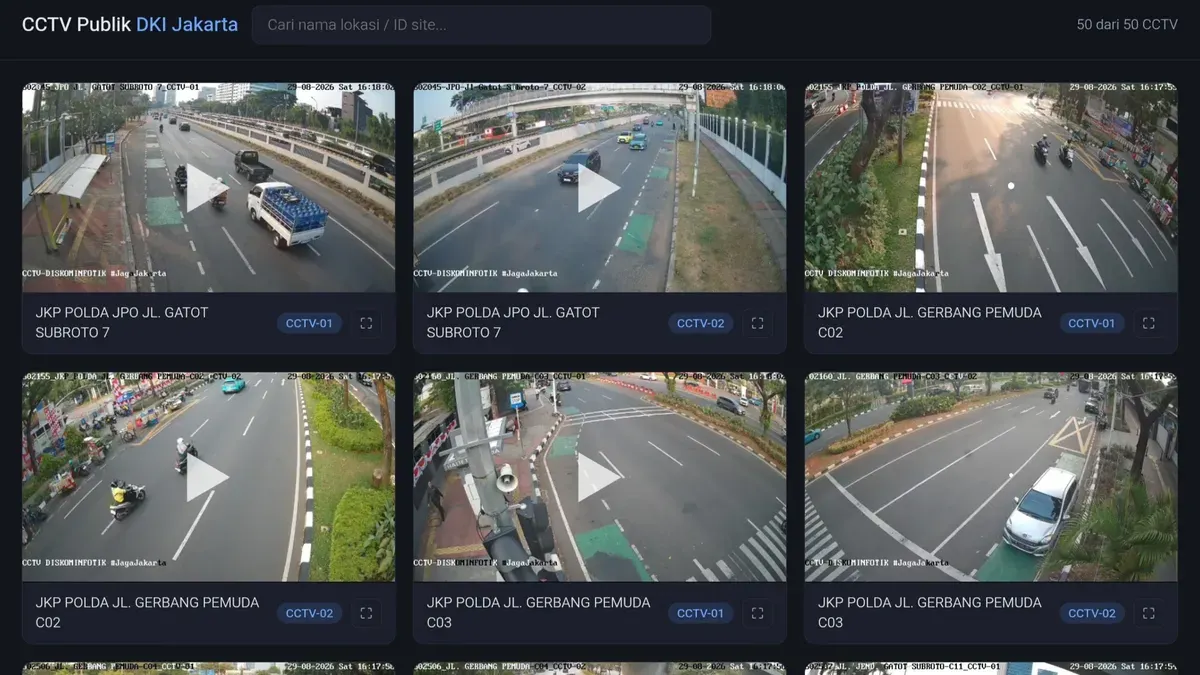Screen dimensions: 1200x675
Task: Play the Gatot Subroto 7 CCTV-02 video
Action: pos(598,189)
